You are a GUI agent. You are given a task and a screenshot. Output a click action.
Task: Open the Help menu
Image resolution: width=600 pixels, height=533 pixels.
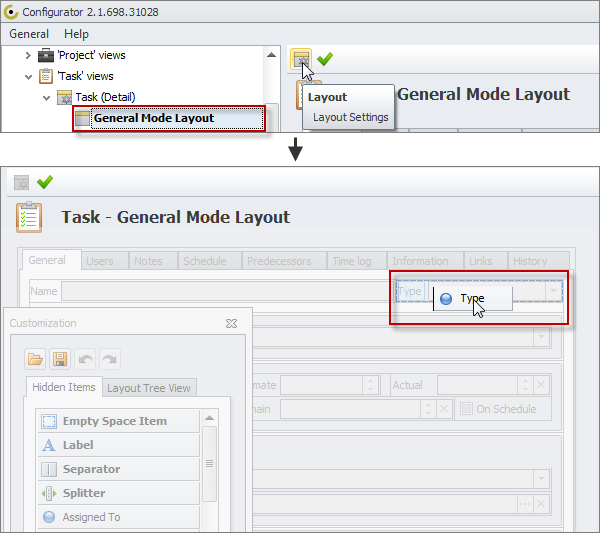pyautogui.click(x=76, y=34)
